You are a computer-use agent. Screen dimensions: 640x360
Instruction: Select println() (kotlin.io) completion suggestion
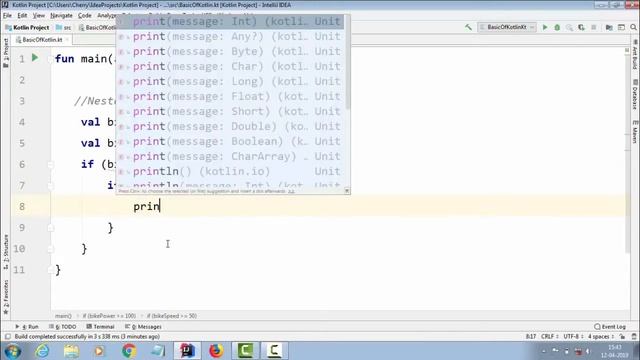231,171
